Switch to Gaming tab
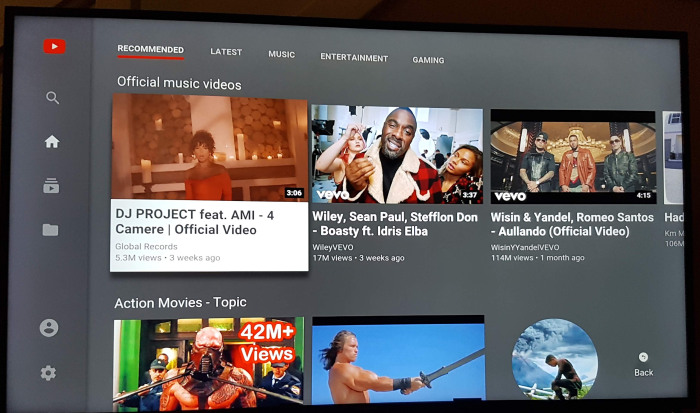700x413 pixels. [428, 60]
